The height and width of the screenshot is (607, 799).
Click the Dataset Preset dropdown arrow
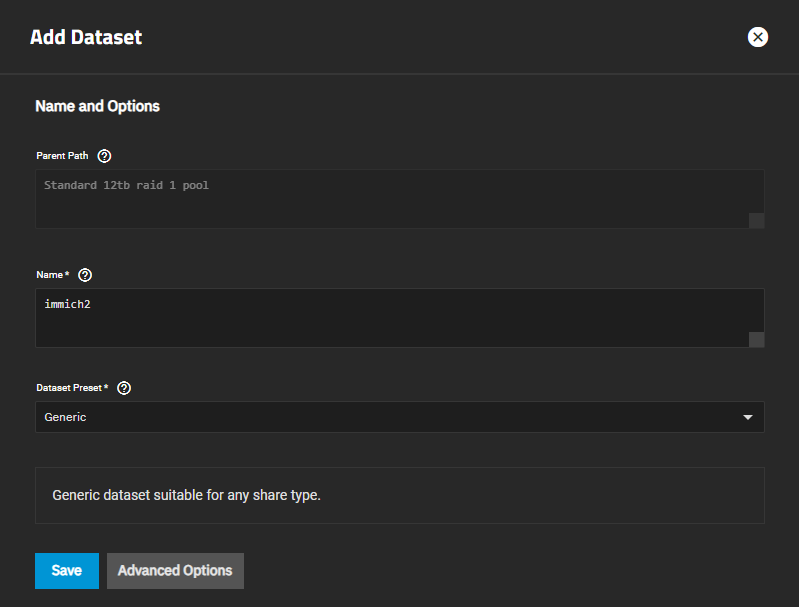click(x=748, y=418)
